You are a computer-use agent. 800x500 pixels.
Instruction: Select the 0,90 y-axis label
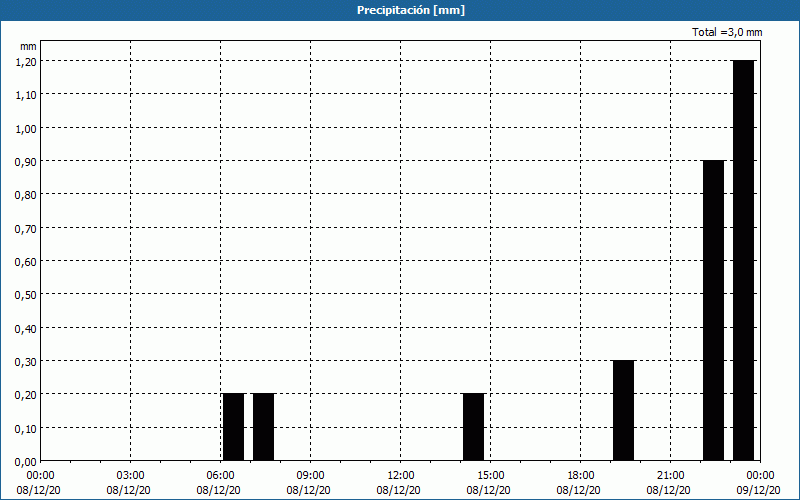(x=26, y=162)
